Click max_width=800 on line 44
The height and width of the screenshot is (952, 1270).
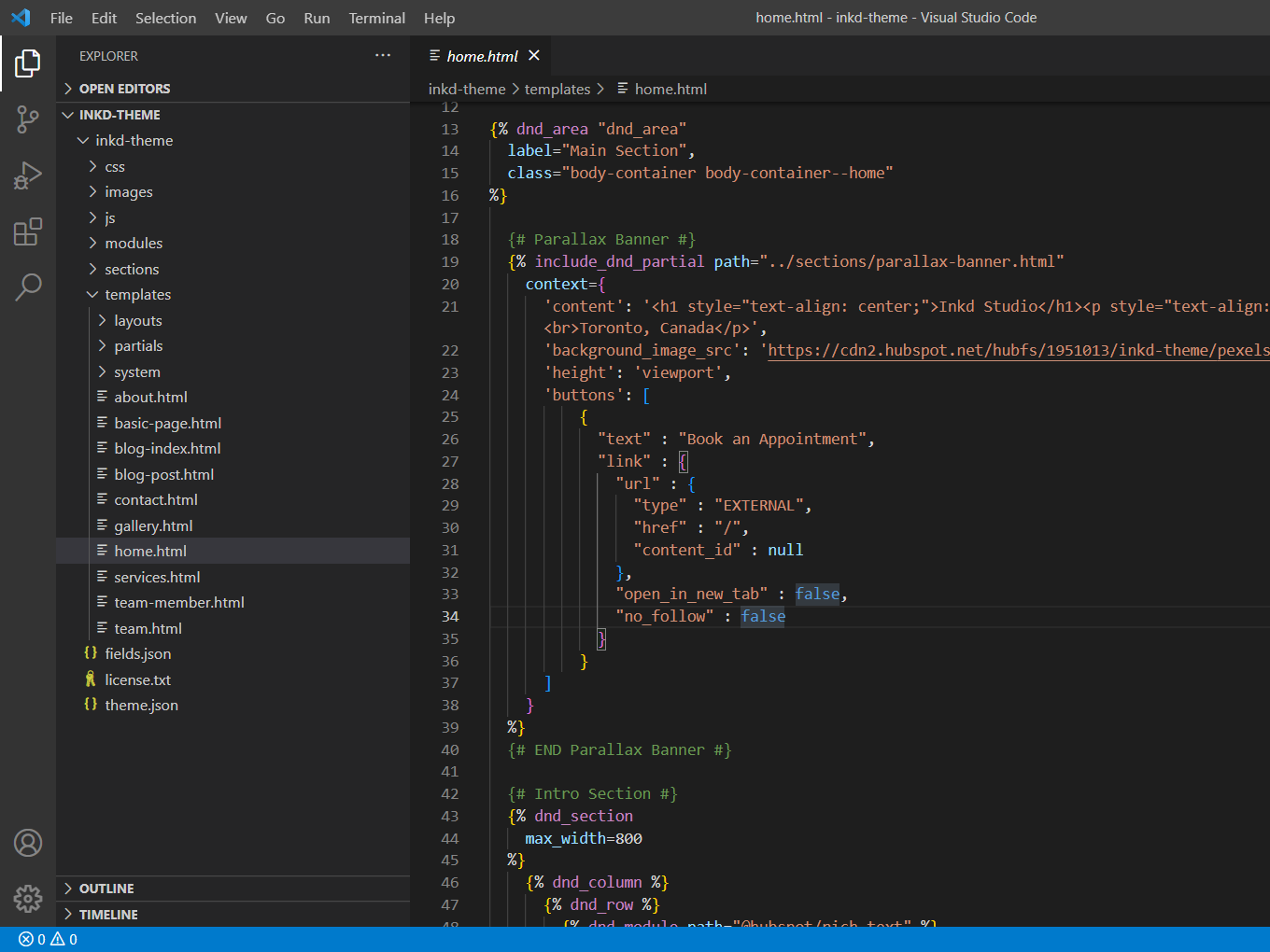coord(584,838)
